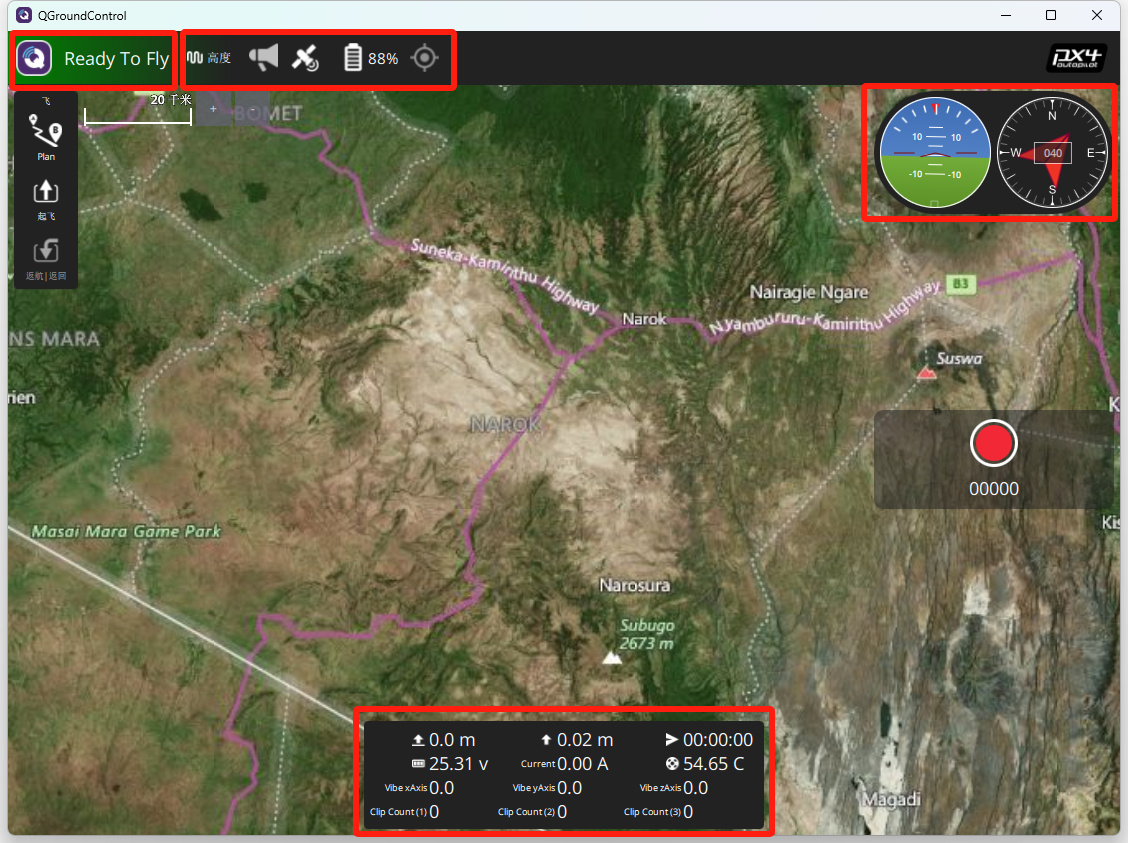
Task: Show GPS satellite status indicator
Action: (x=305, y=58)
